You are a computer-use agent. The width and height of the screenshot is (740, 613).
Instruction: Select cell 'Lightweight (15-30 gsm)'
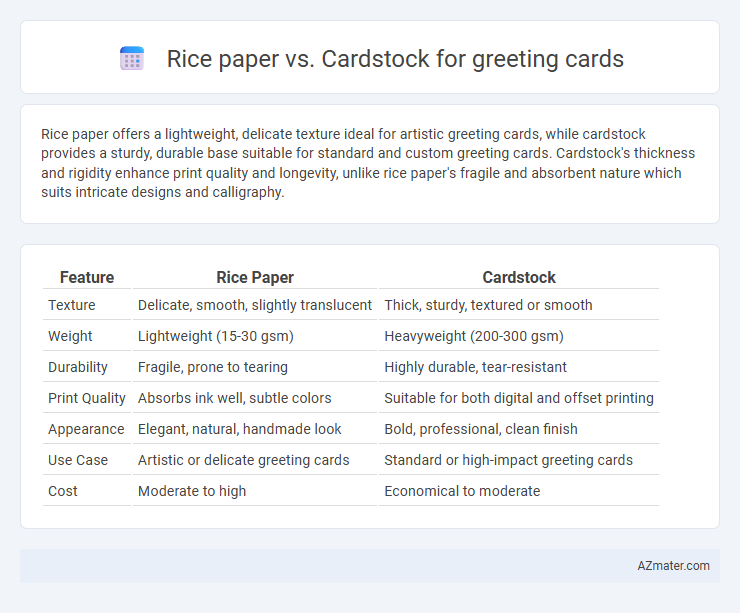(255, 336)
